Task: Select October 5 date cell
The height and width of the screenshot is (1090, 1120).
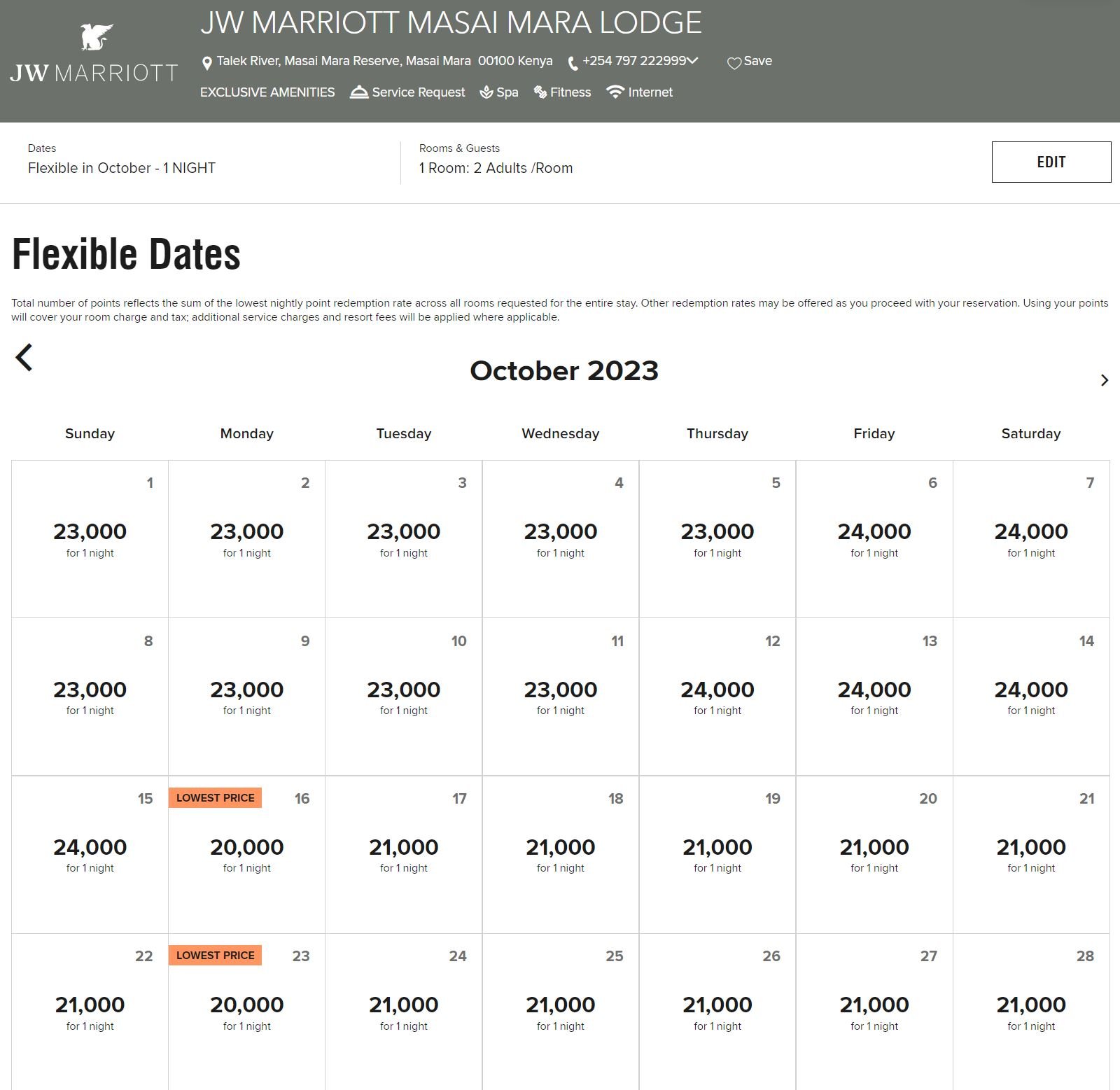Action: click(717, 539)
